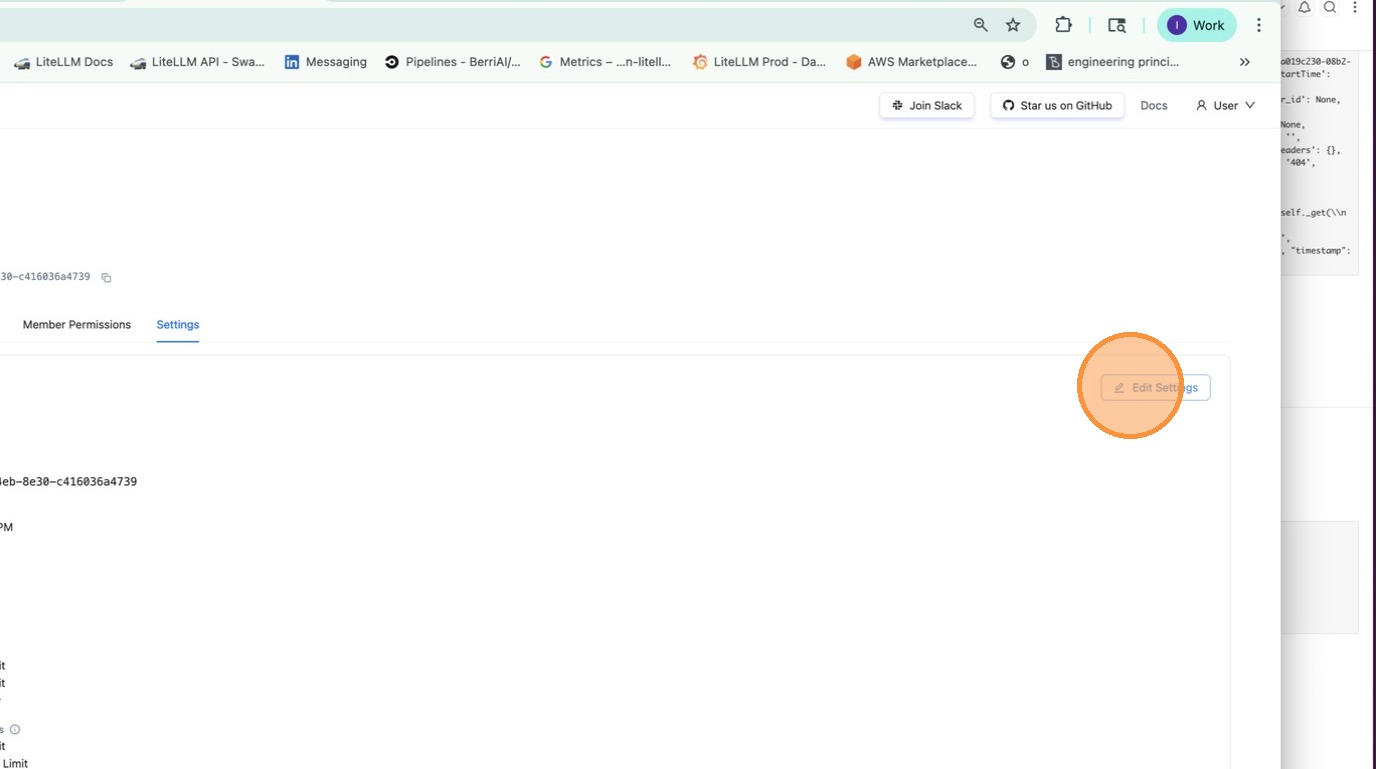Click the bell icon in the right-side window
1376x769 pixels.
tap(1304, 7)
